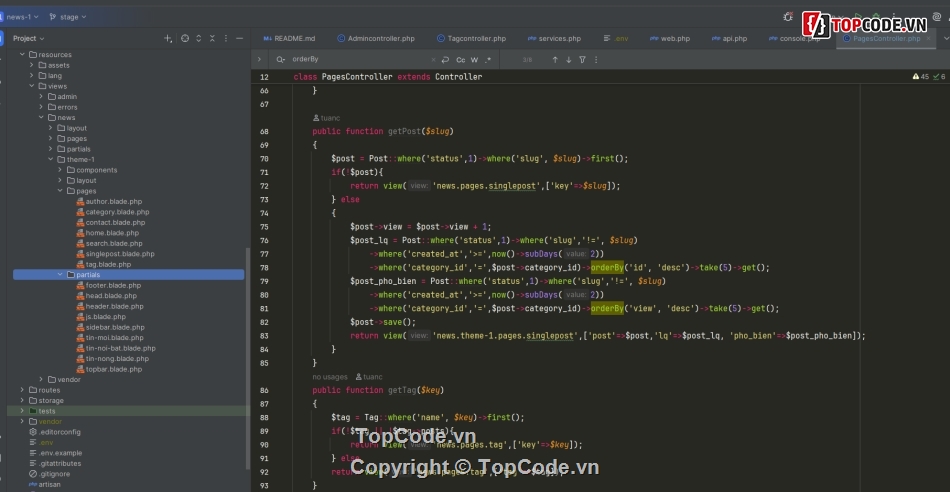Open footer.blade.php in the tree
This screenshot has height=492, width=950.
[x=108, y=285]
